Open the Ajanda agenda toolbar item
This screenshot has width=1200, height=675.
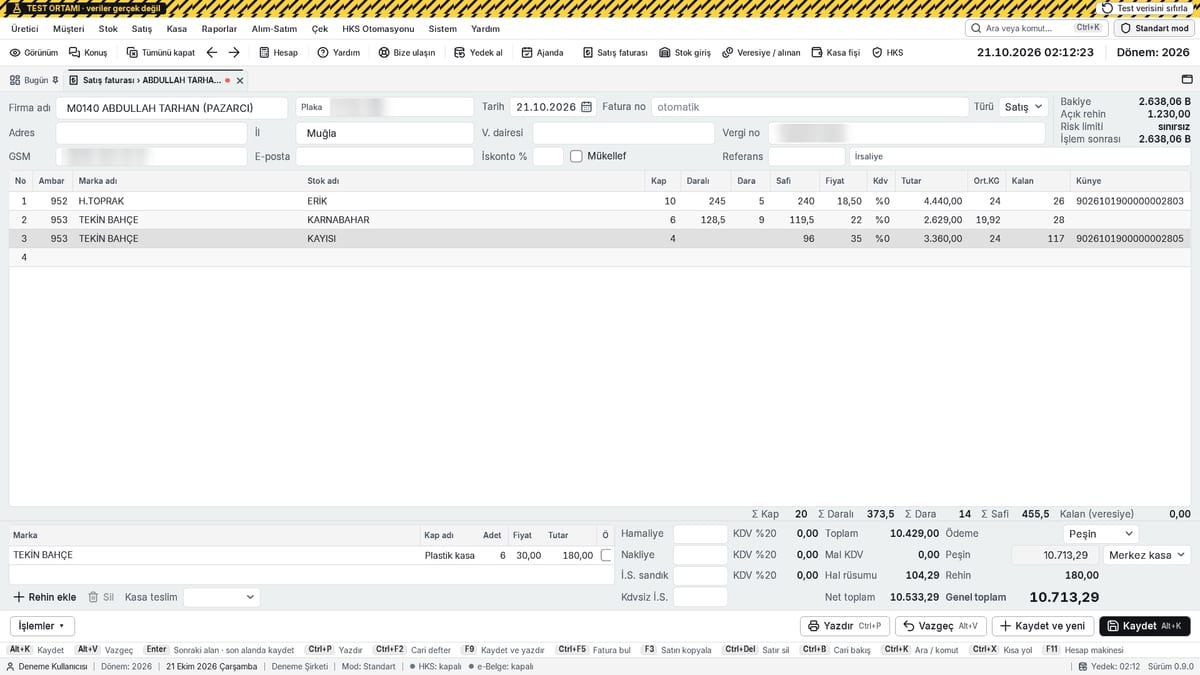pyautogui.click(x=542, y=52)
